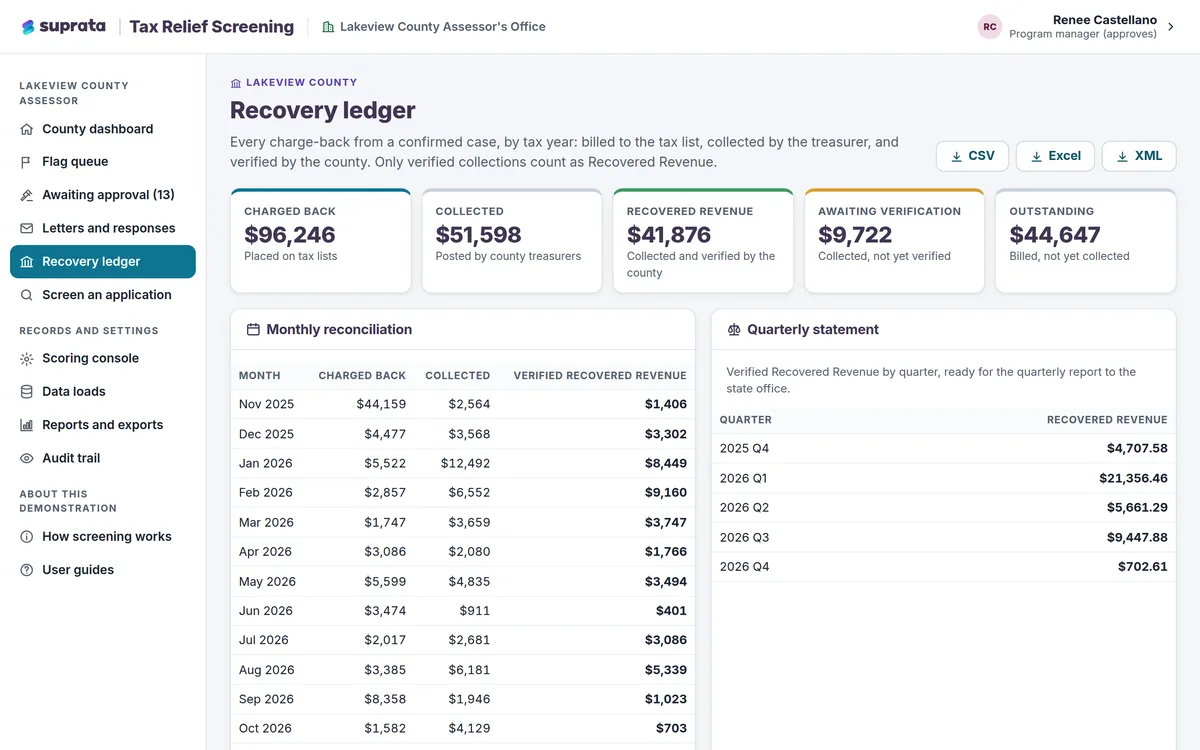The width and height of the screenshot is (1200, 750).
Task: Click the Suprata logo icon
Action: (x=28, y=27)
